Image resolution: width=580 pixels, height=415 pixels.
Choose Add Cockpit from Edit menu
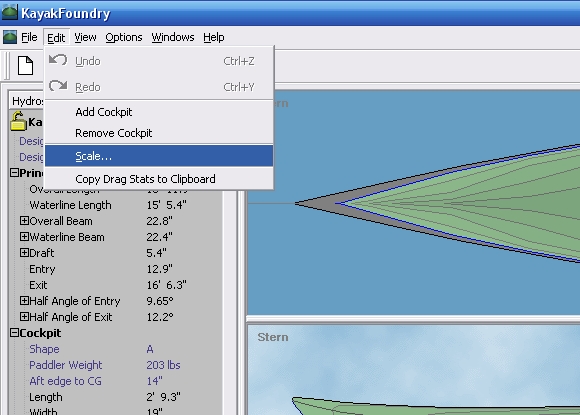click(159, 112)
